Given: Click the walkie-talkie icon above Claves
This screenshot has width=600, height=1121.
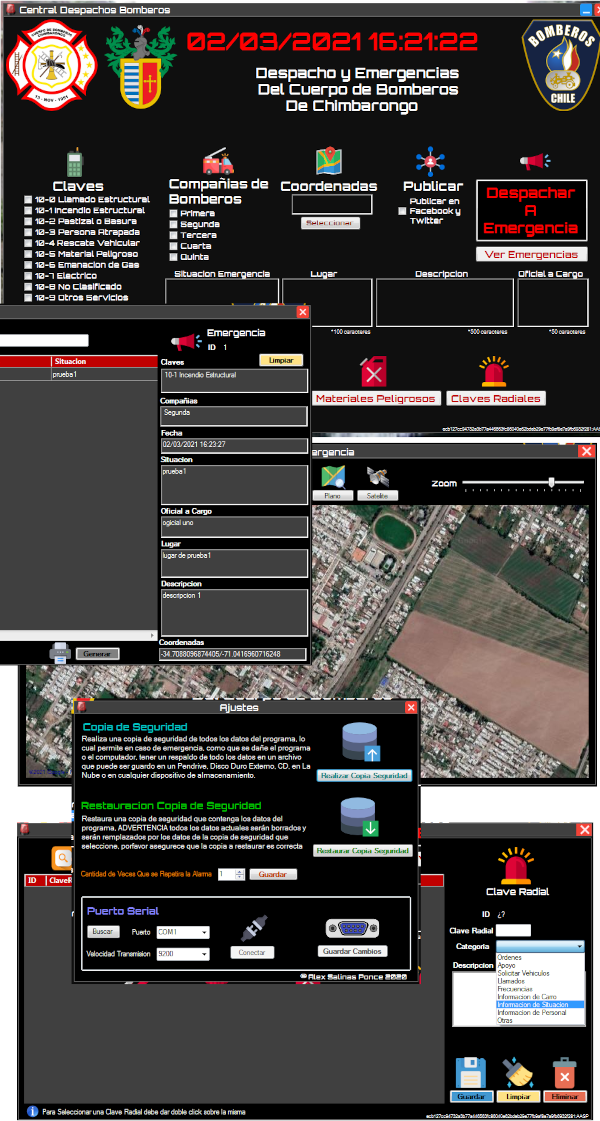Looking at the screenshot, I should click(74, 163).
